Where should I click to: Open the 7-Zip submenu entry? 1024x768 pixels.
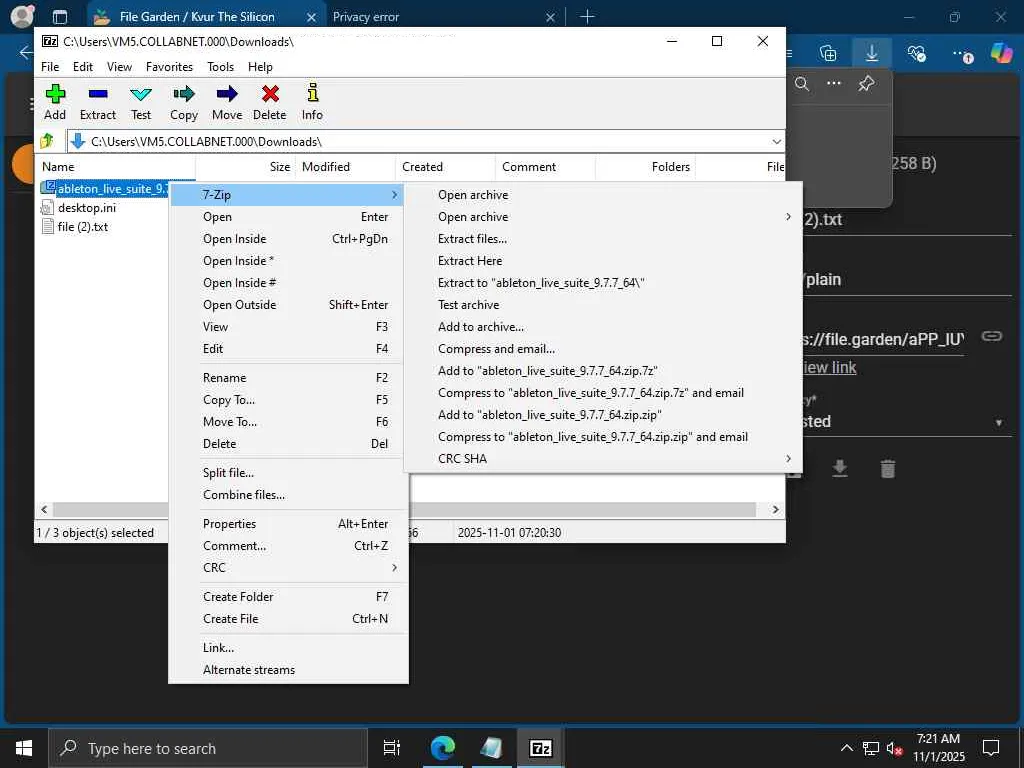(x=287, y=195)
